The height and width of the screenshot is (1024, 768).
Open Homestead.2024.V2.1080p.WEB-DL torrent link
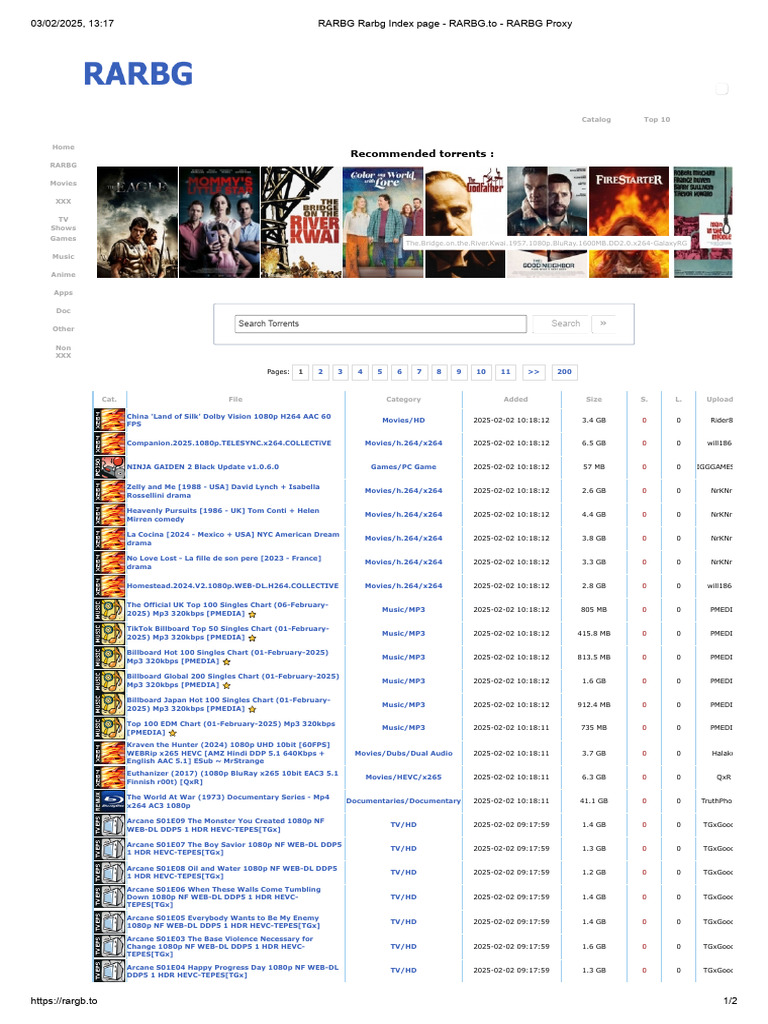pyautogui.click(x=232, y=586)
